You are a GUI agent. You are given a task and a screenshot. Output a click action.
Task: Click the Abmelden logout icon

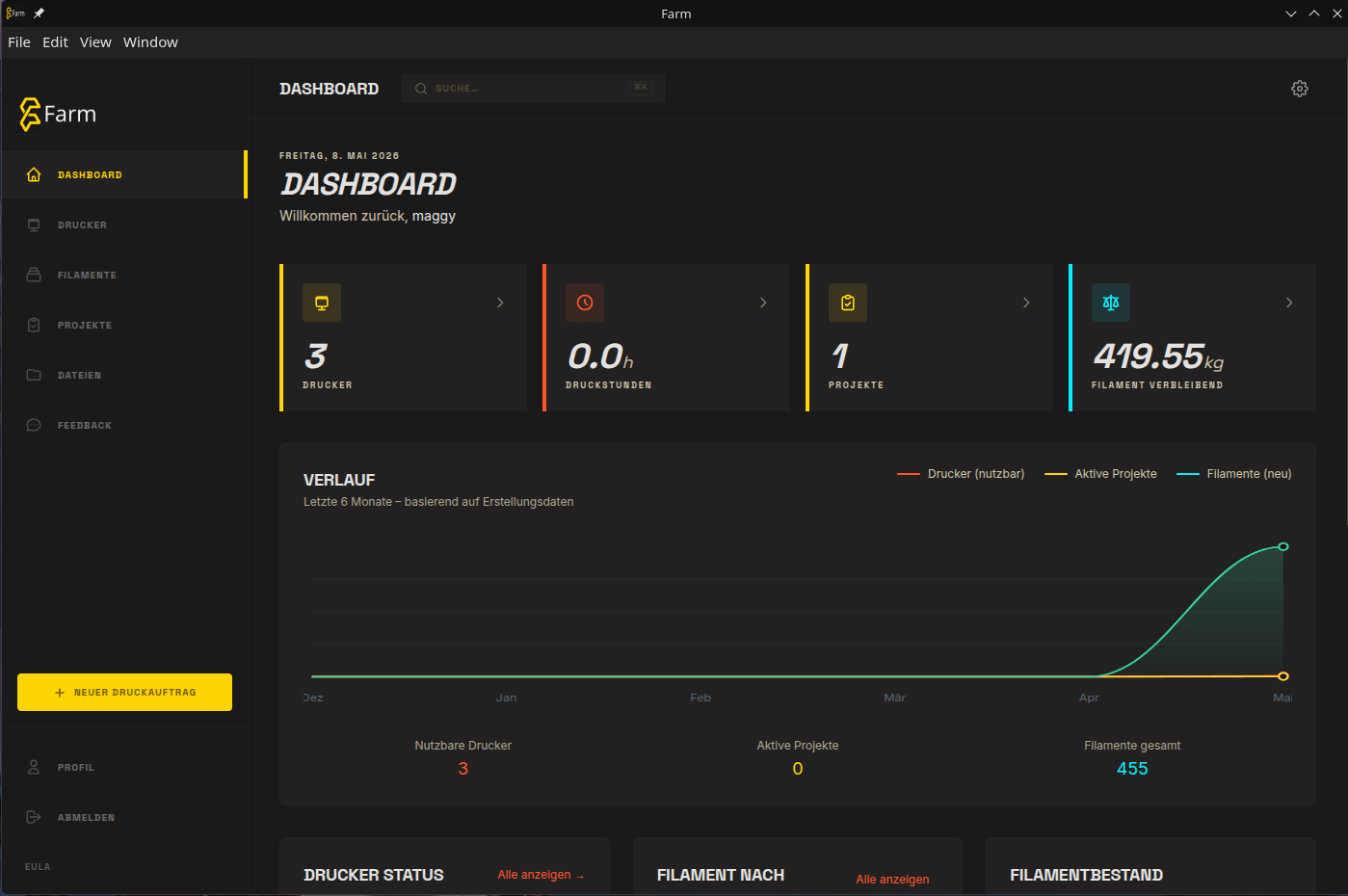tap(34, 817)
